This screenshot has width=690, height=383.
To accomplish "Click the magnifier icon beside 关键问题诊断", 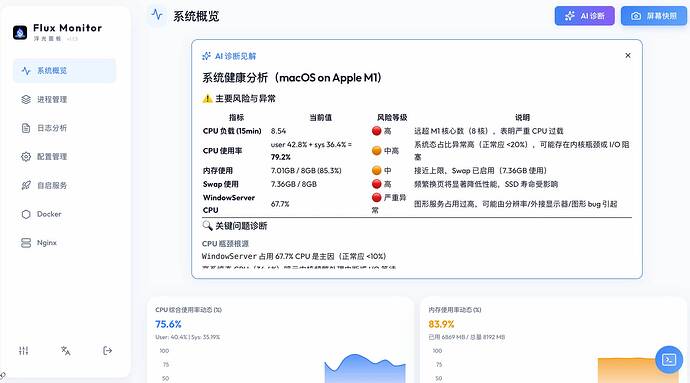I will point(207,226).
